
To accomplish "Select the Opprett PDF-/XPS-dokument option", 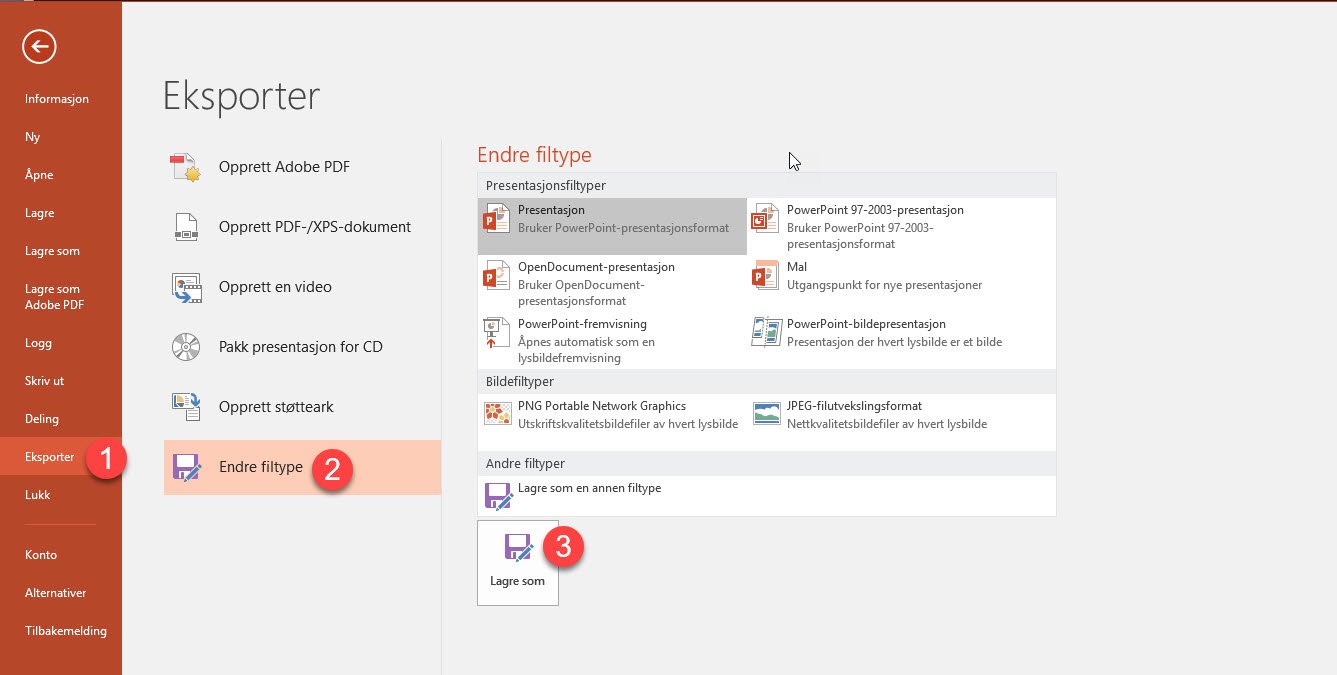I will click(302, 227).
